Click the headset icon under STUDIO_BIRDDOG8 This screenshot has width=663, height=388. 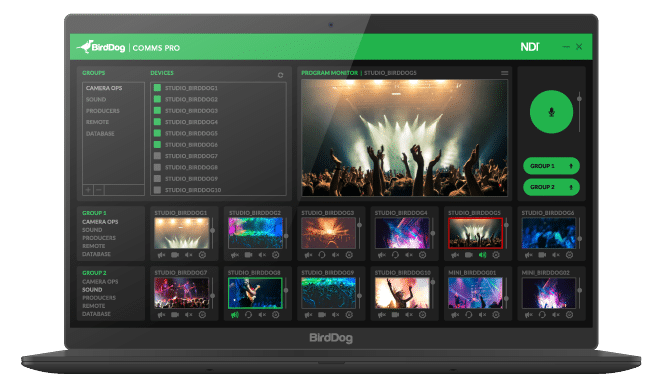(x=249, y=315)
